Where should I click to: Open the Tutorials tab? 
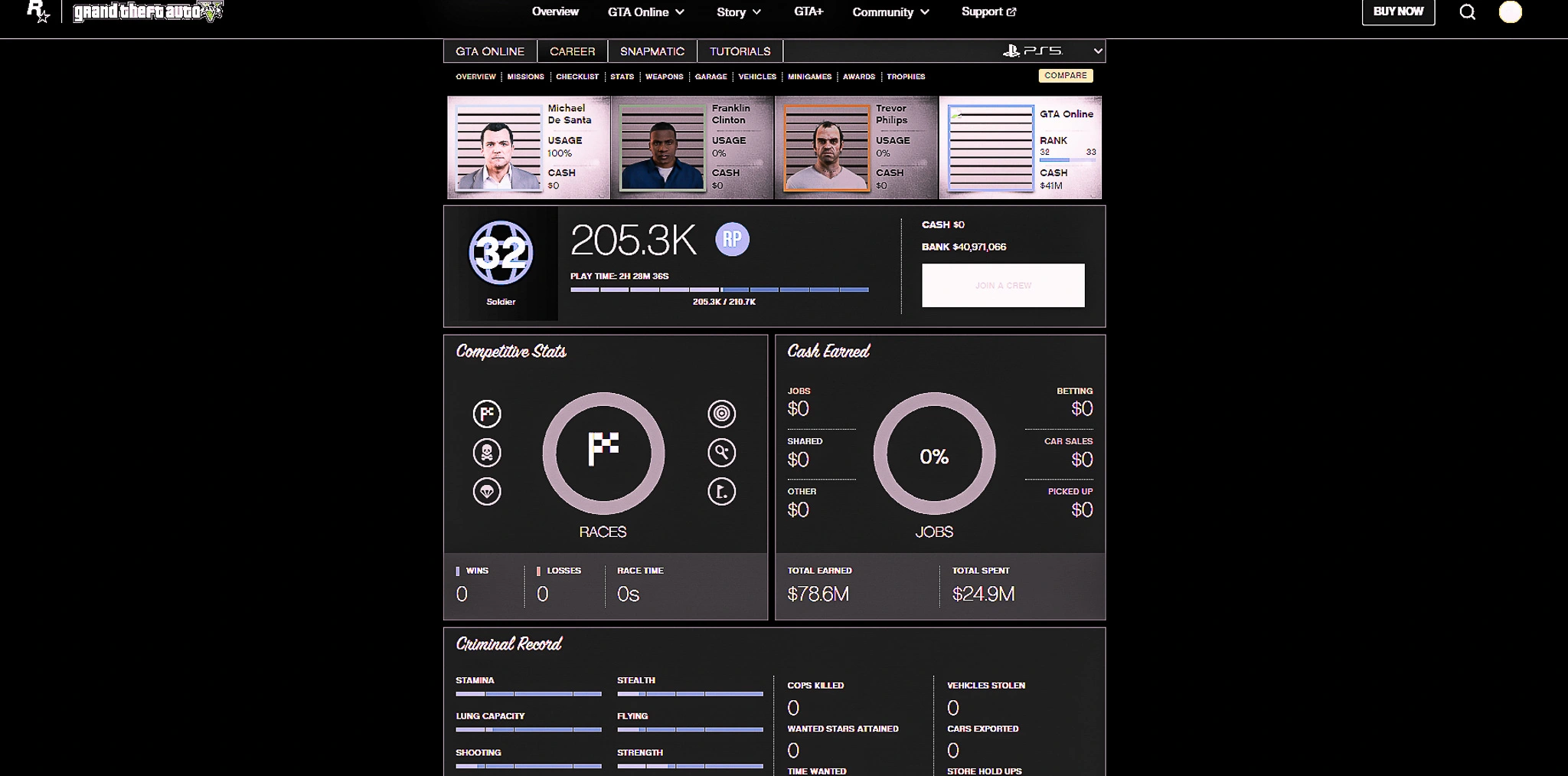click(x=740, y=51)
